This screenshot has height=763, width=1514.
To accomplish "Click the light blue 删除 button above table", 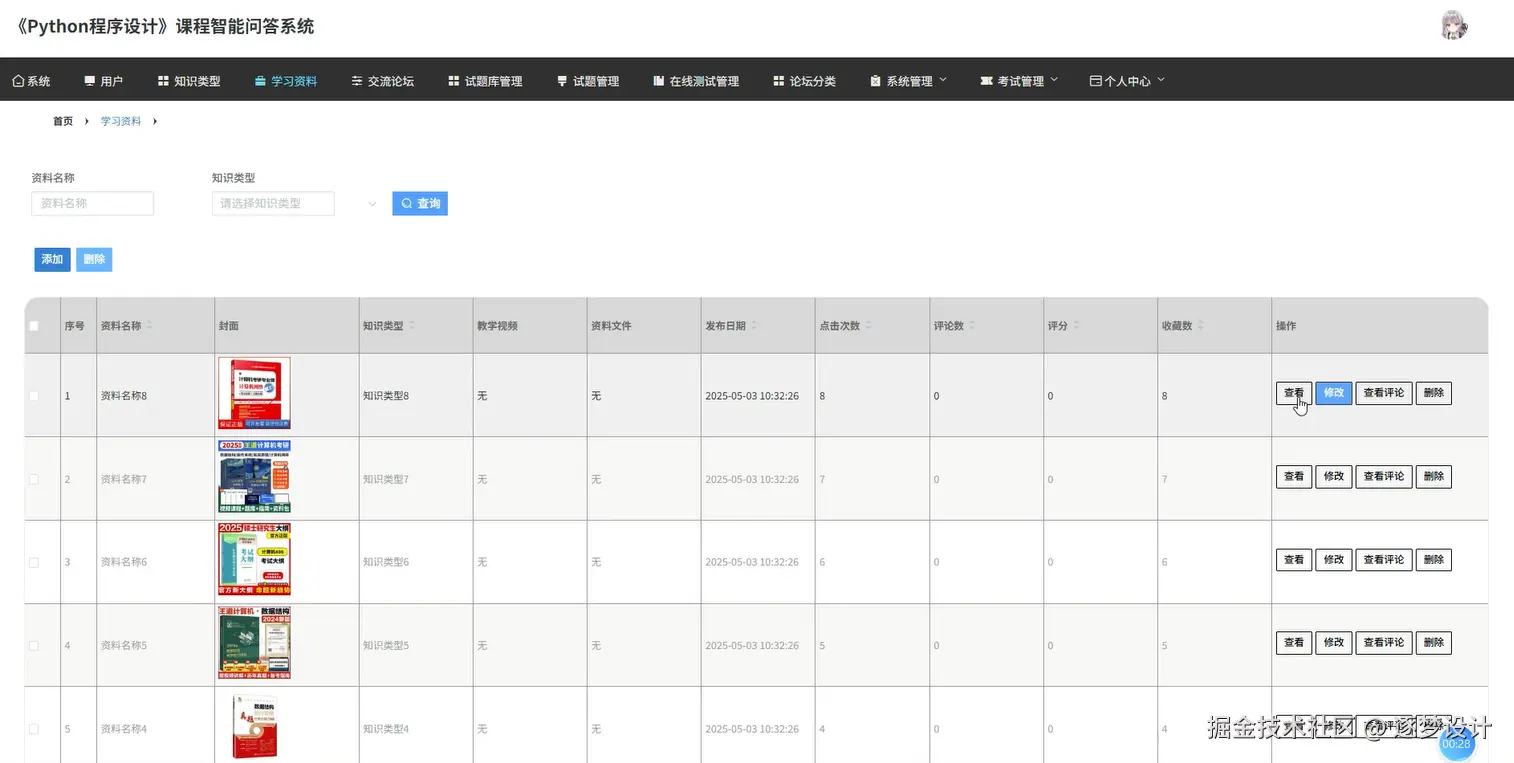I will 94,260.
